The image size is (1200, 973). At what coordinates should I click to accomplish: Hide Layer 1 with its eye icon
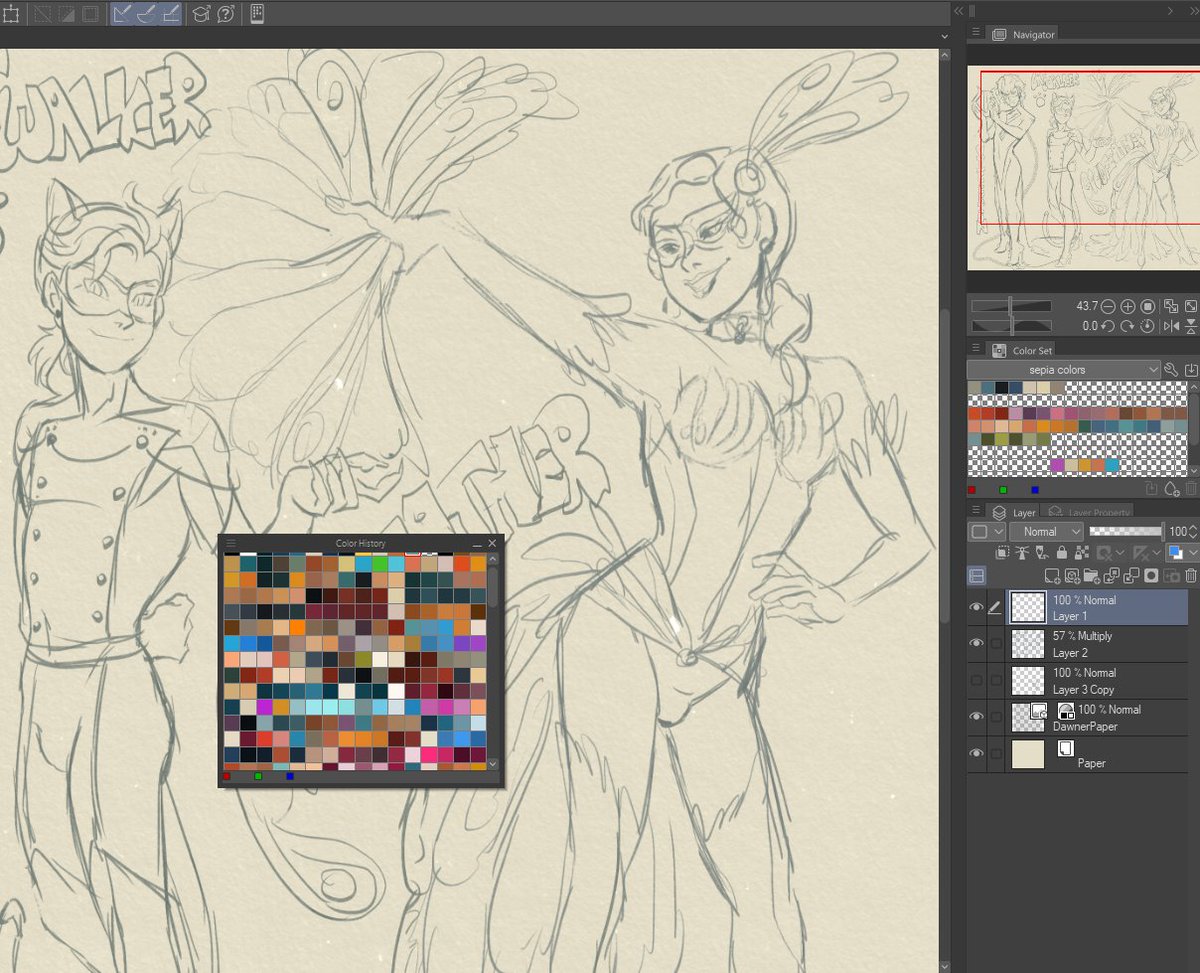point(977,607)
